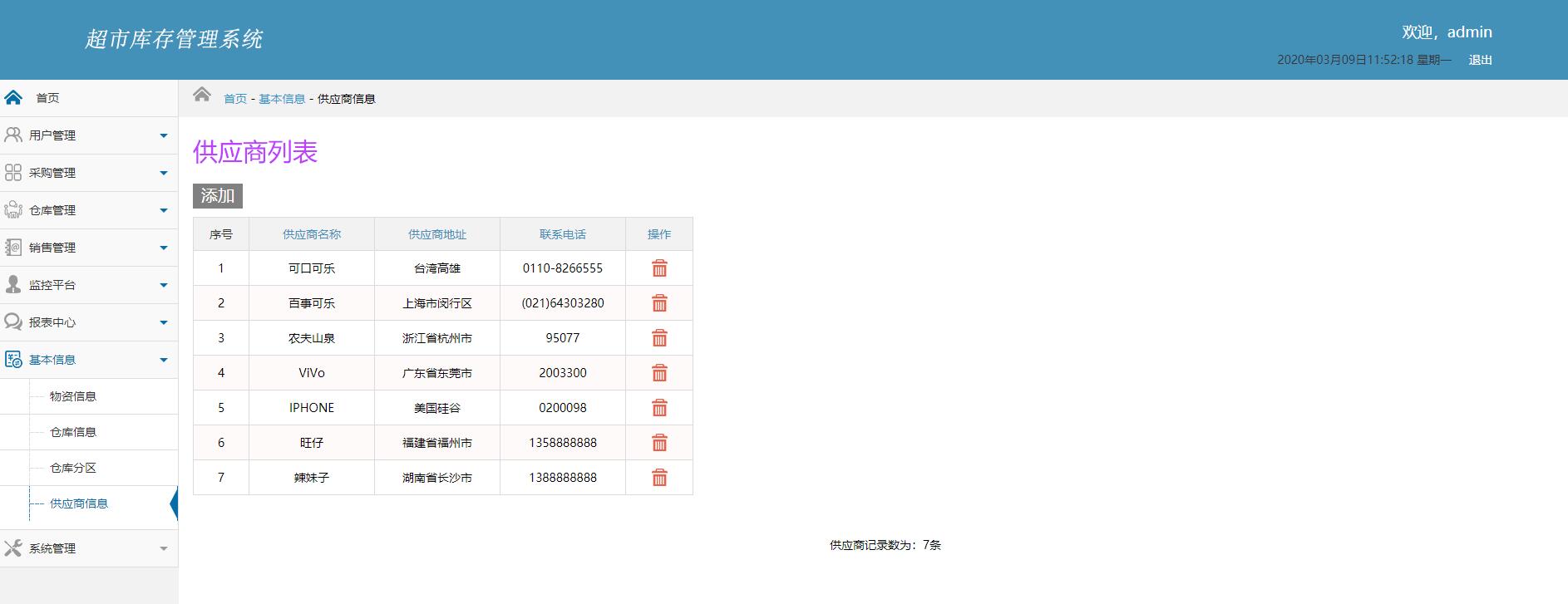
Task: Select 物资信息 in the sidebar submenu
Action: click(x=73, y=396)
